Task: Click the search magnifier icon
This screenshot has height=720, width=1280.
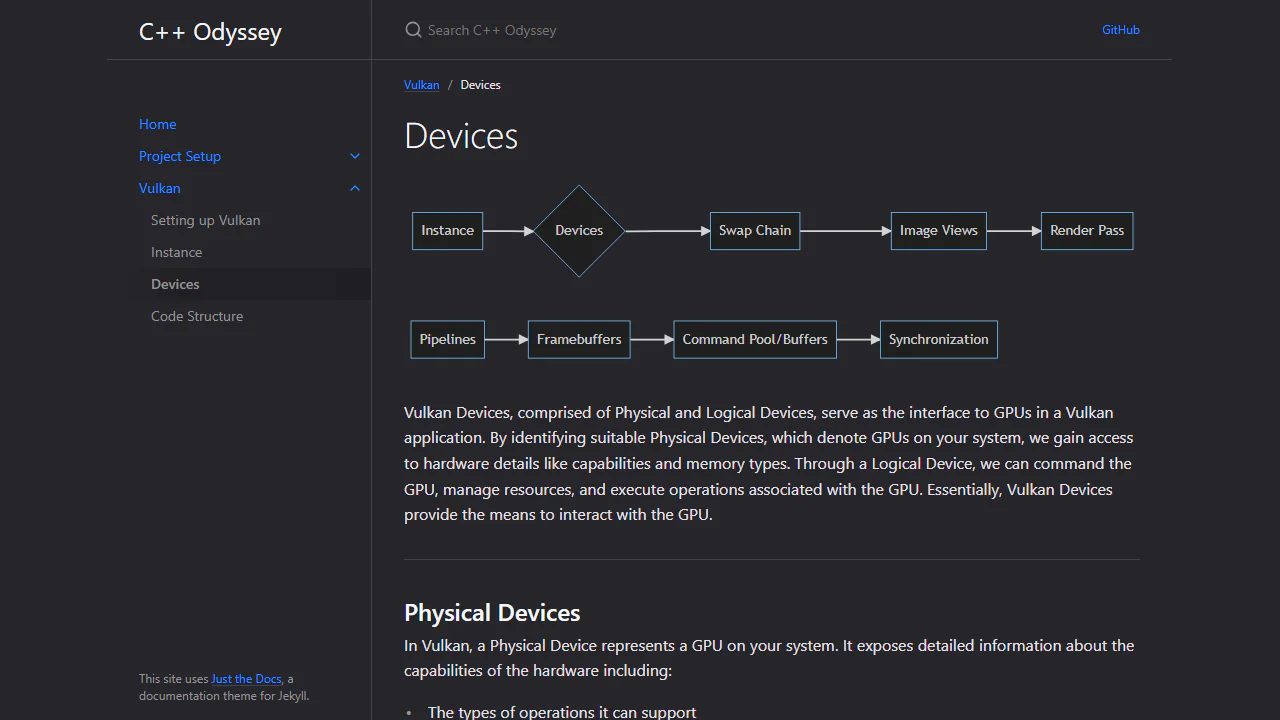Action: 413,29
